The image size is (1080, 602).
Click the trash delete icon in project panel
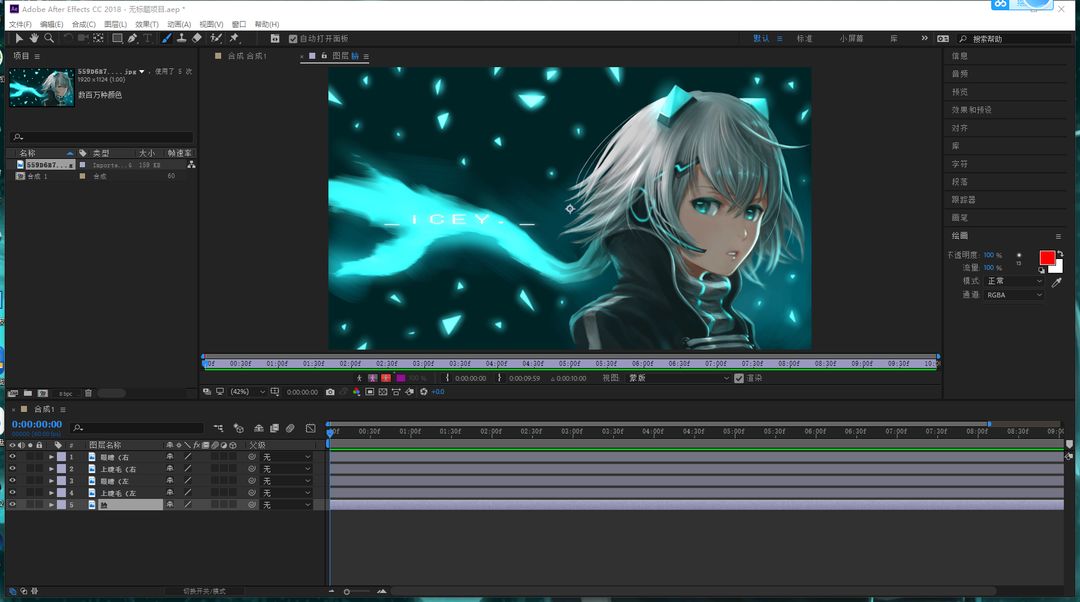coord(88,393)
